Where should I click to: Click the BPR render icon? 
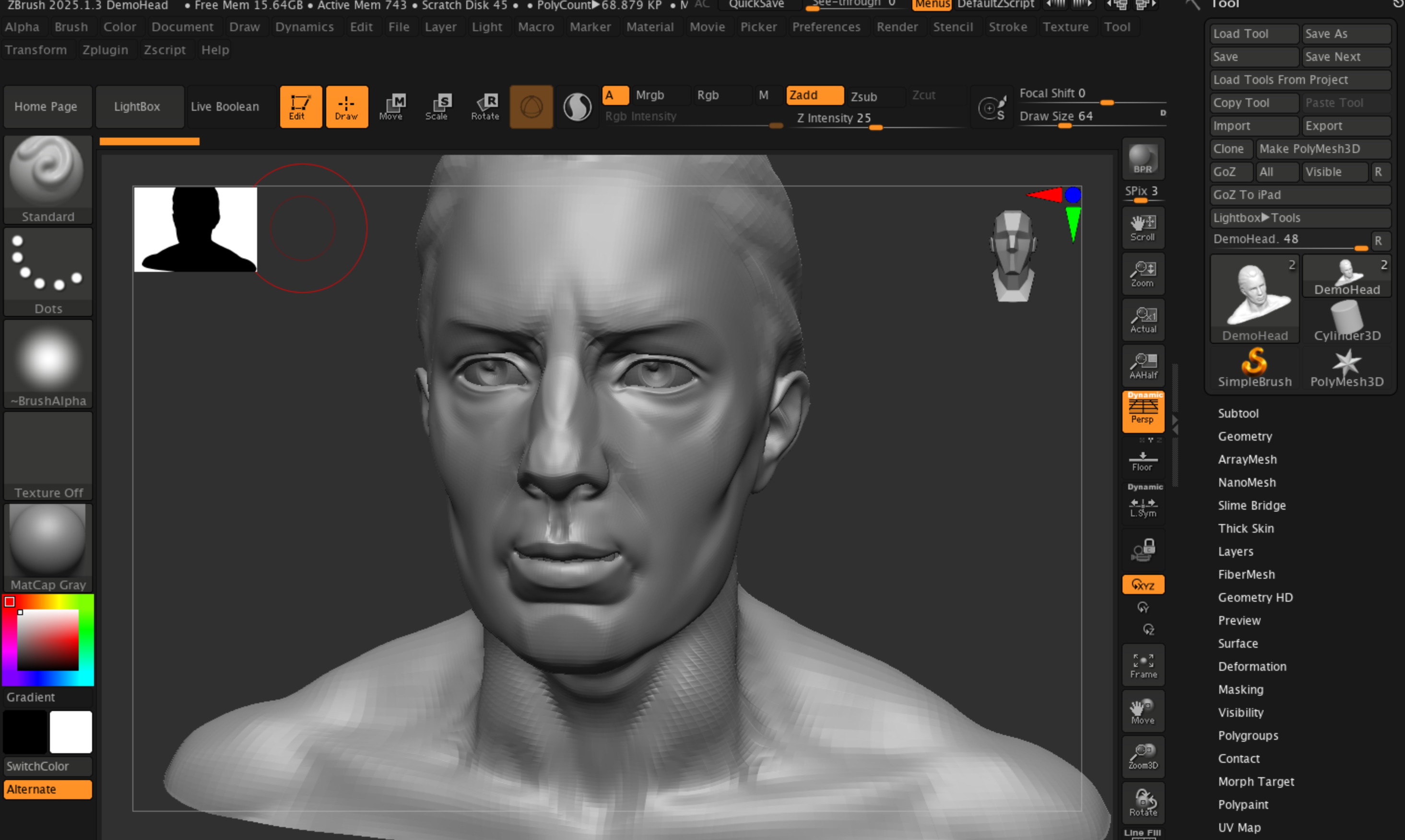click(1143, 159)
